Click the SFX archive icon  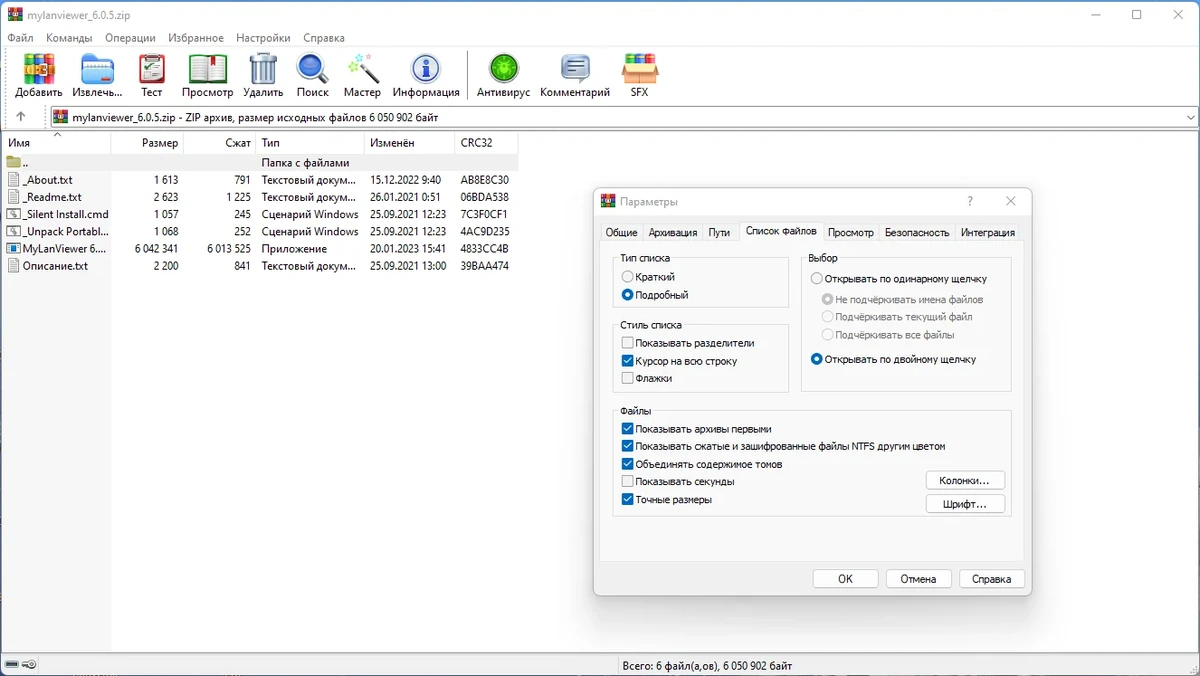639,69
